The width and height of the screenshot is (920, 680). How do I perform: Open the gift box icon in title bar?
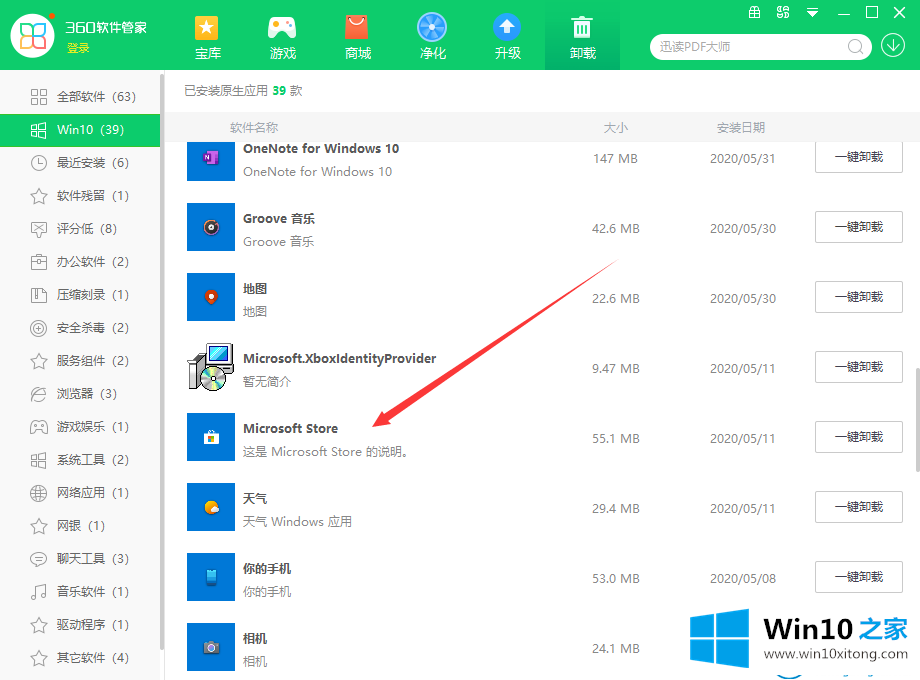755,12
